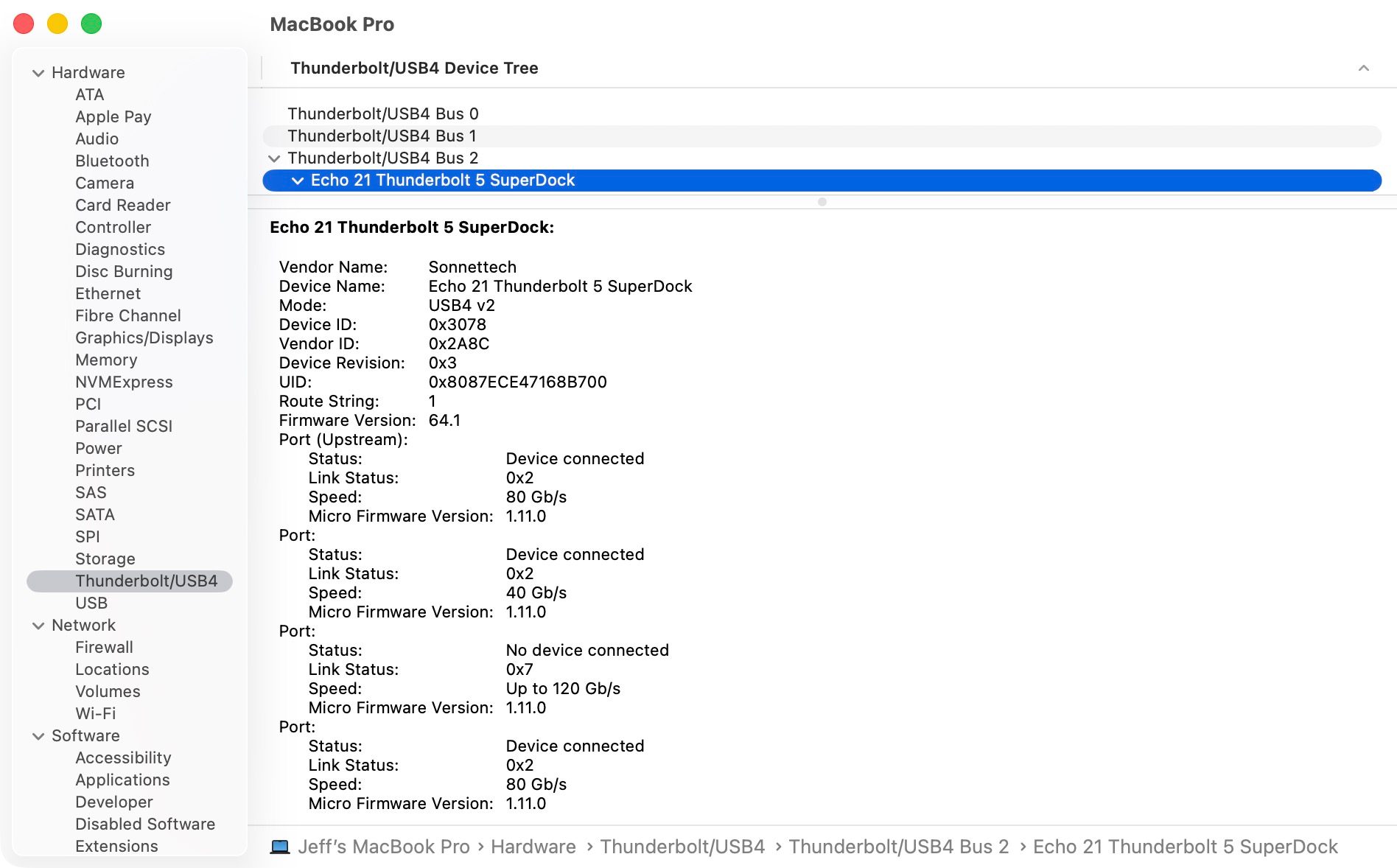Select the Echo 21 Thunderbolt 5 SuperDock row
Viewport: 1397px width, 868px height.
822,181
